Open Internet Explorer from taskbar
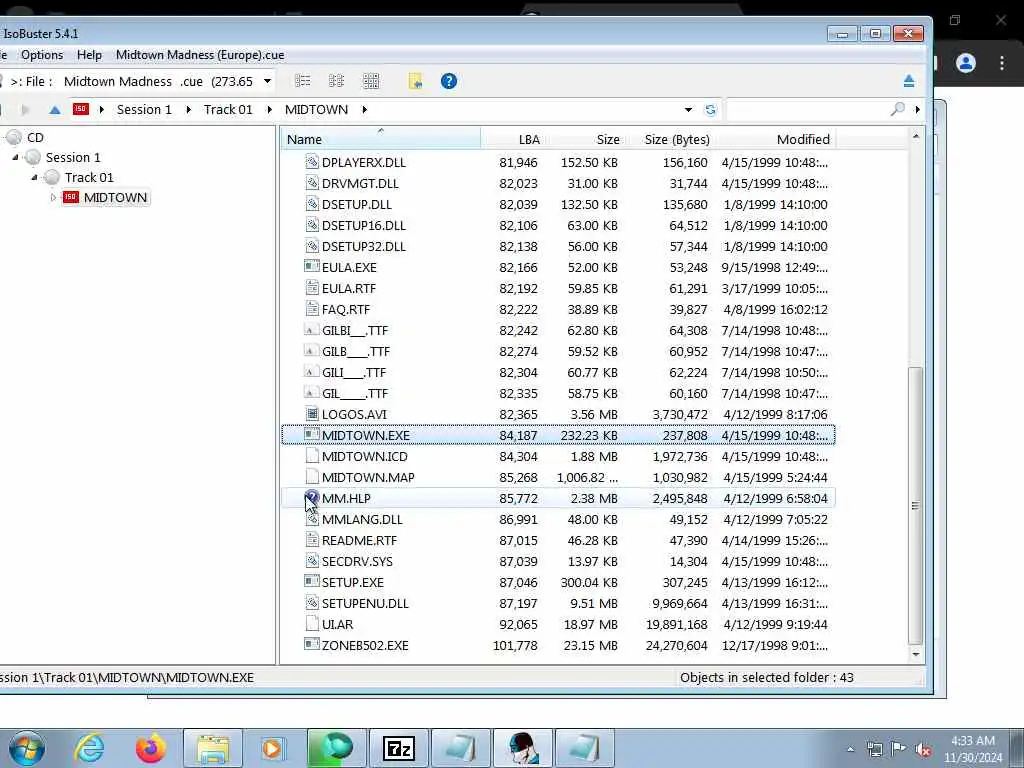1024x768 pixels. click(89, 748)
